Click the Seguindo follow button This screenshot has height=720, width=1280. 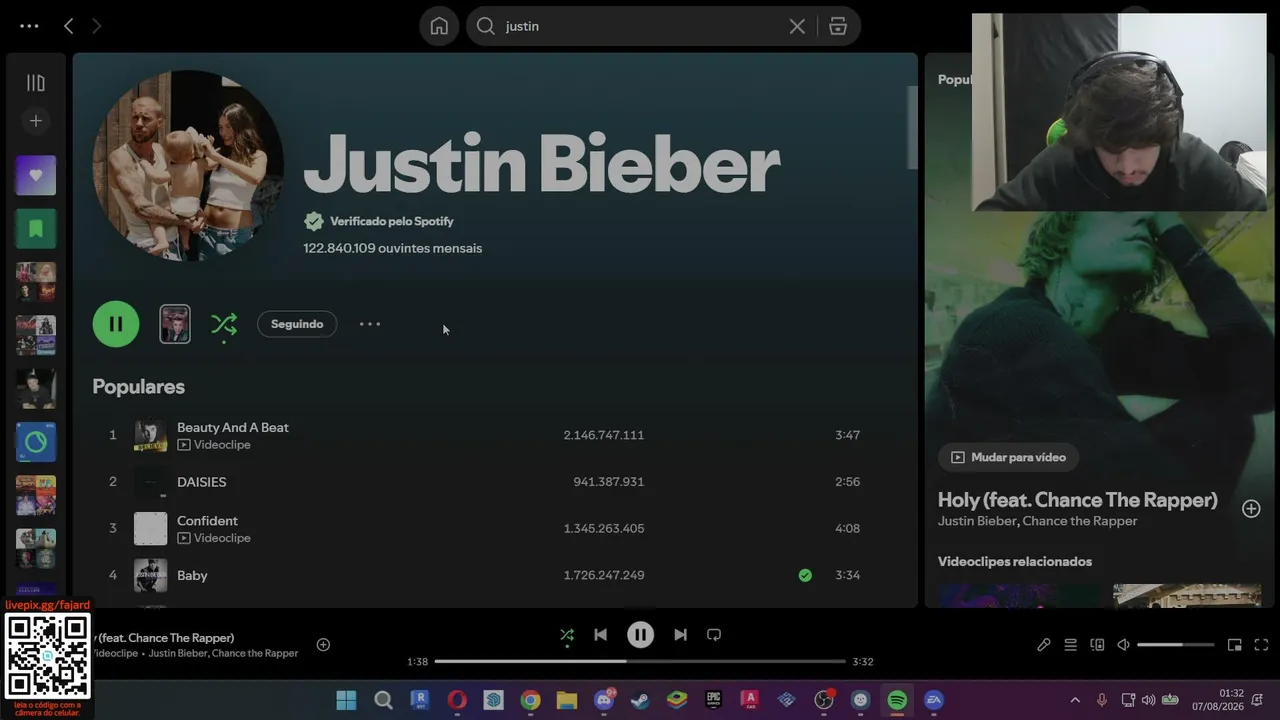coord(297,324)
